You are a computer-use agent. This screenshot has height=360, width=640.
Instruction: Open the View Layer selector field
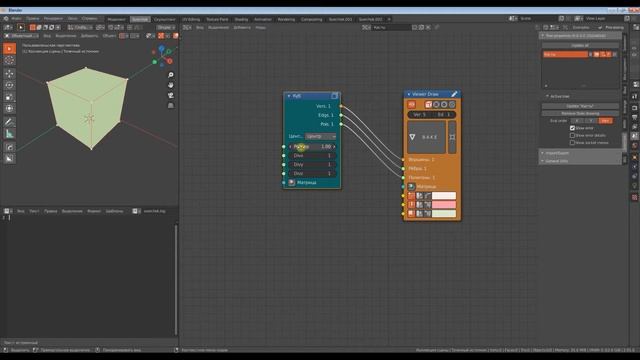coord(599,19)
